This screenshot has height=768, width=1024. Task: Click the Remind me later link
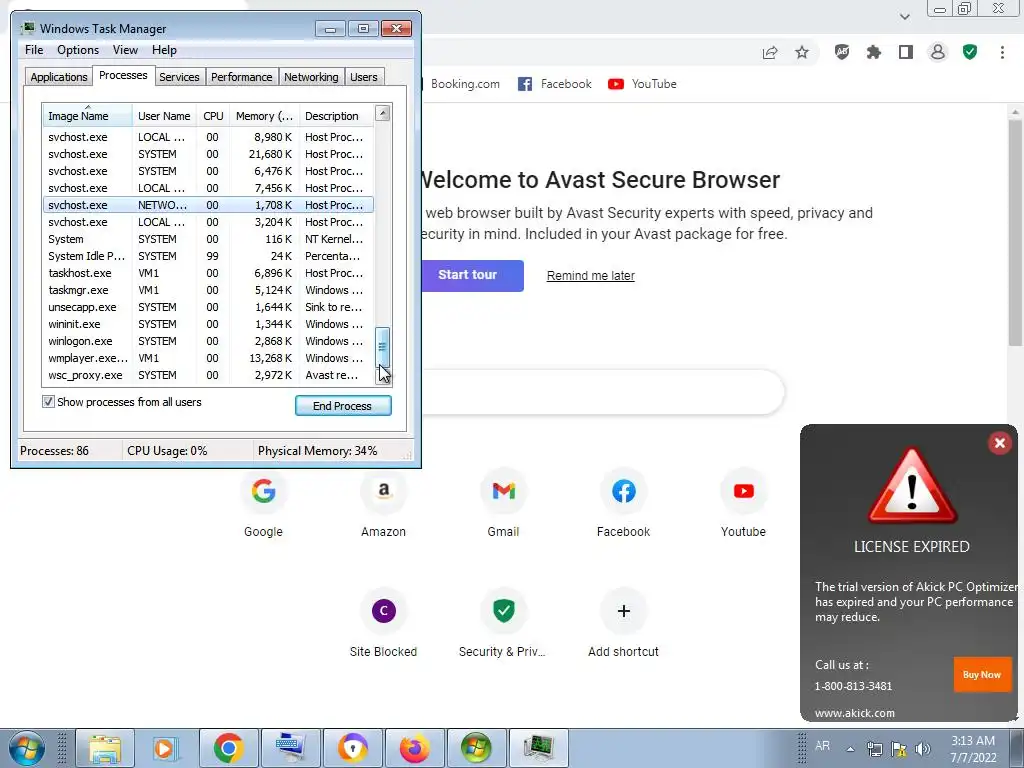(590, 276)
